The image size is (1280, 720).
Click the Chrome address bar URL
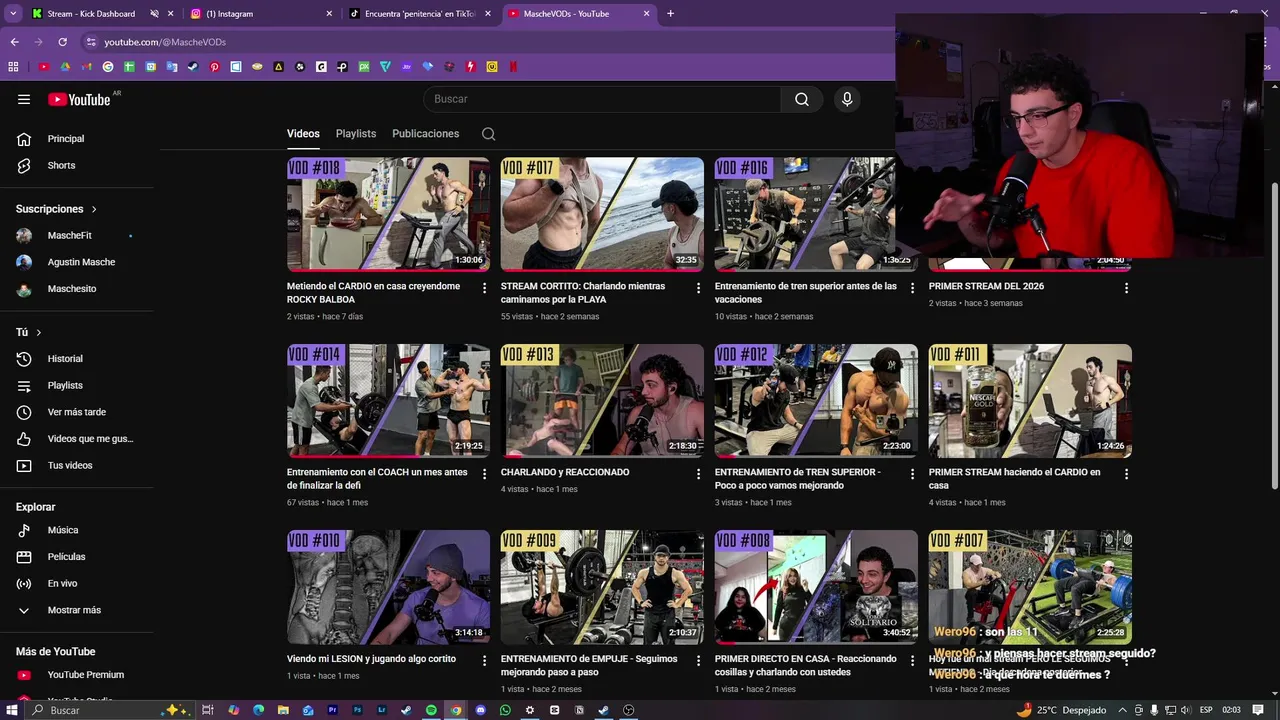point(165,42)
